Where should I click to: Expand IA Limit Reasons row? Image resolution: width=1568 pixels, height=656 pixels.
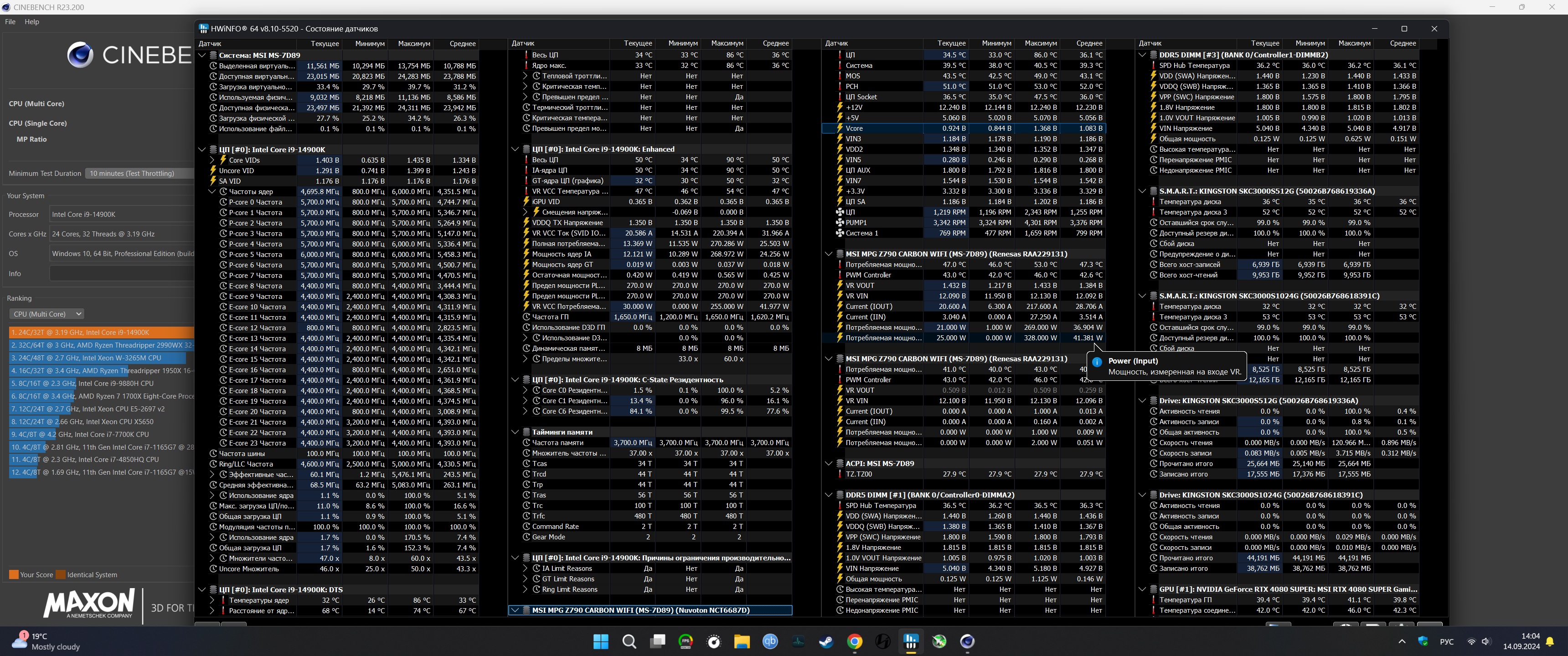click(x=525, y=569)
